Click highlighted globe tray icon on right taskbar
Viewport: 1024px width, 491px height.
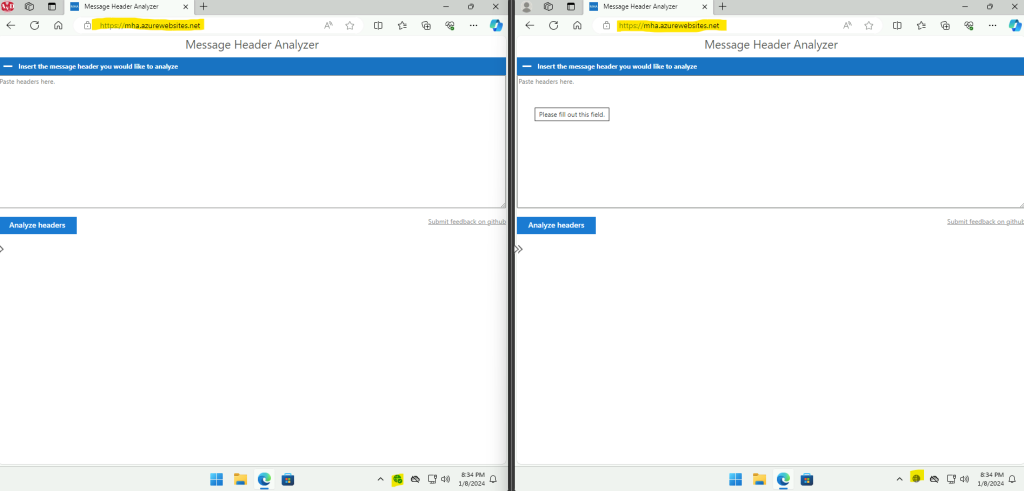(x=916, y=479)
